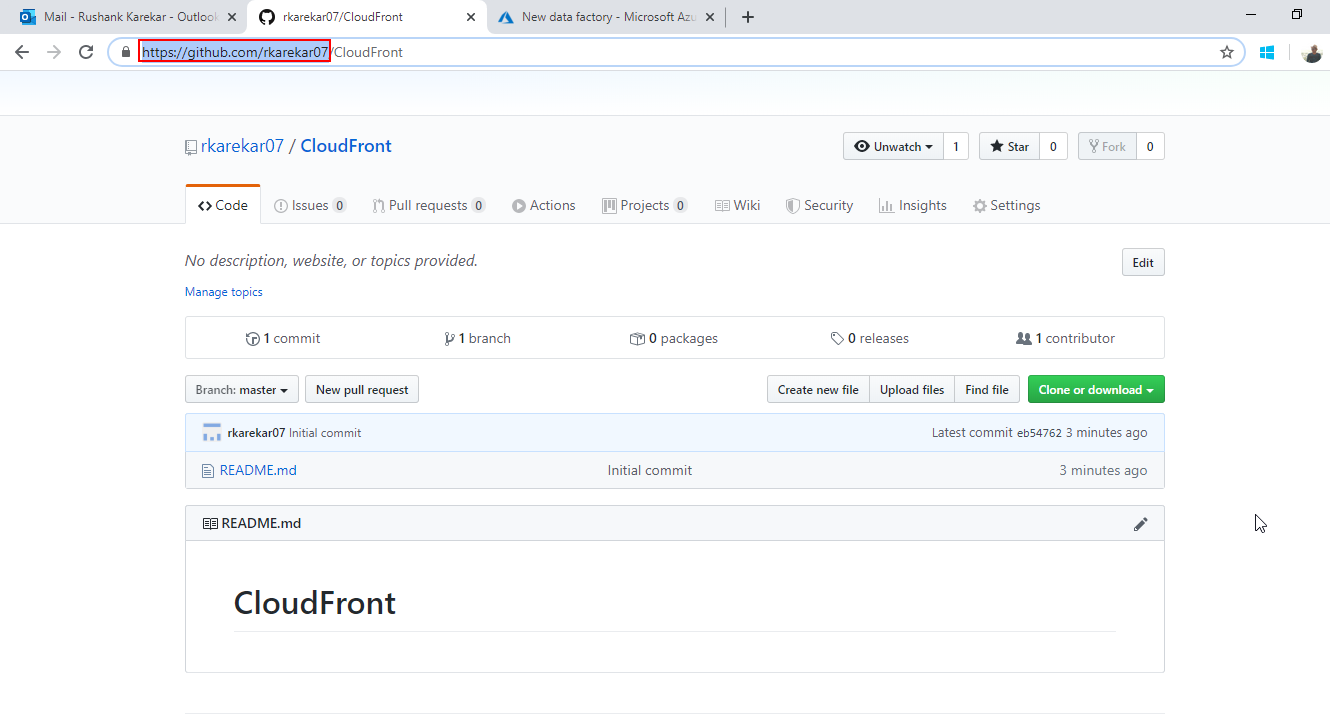This screenshot has width=1330, height=721.
Task: Click the watchers count next to Unwatch
Action: click(955, 147)
